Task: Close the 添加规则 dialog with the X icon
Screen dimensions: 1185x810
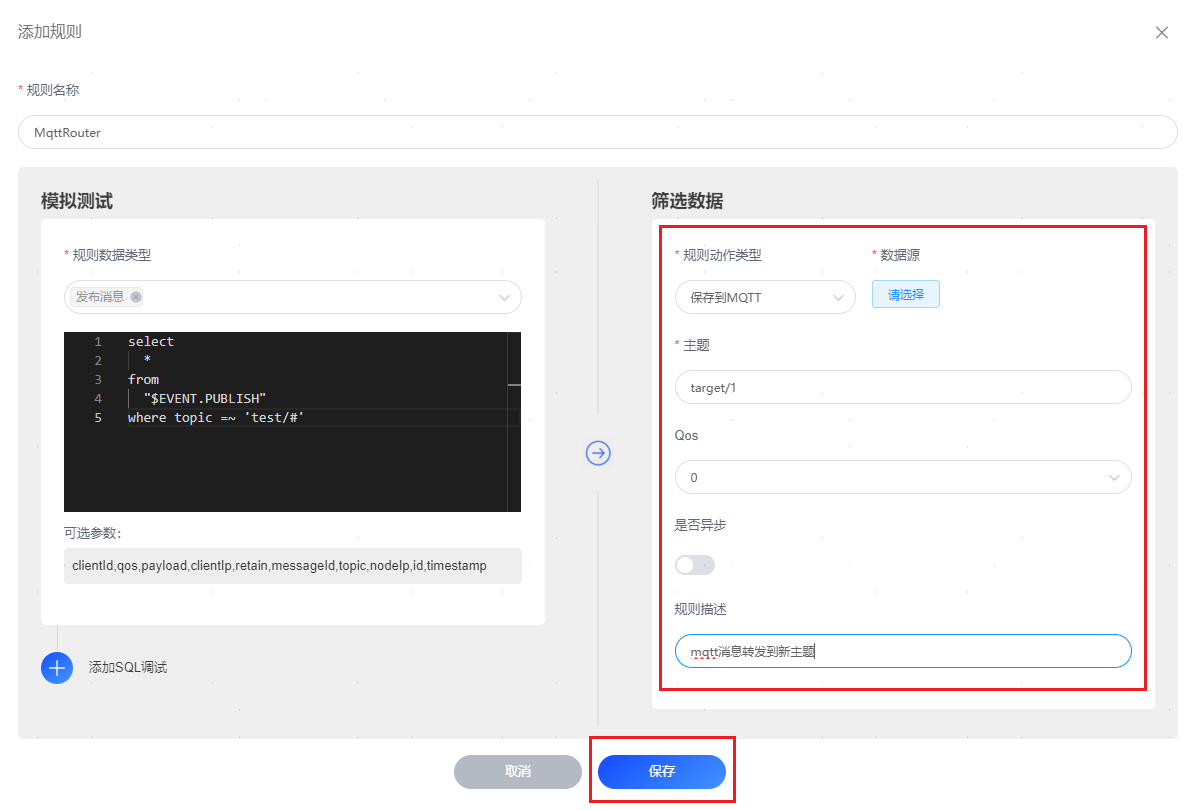Action: (x=1161, y=32)
